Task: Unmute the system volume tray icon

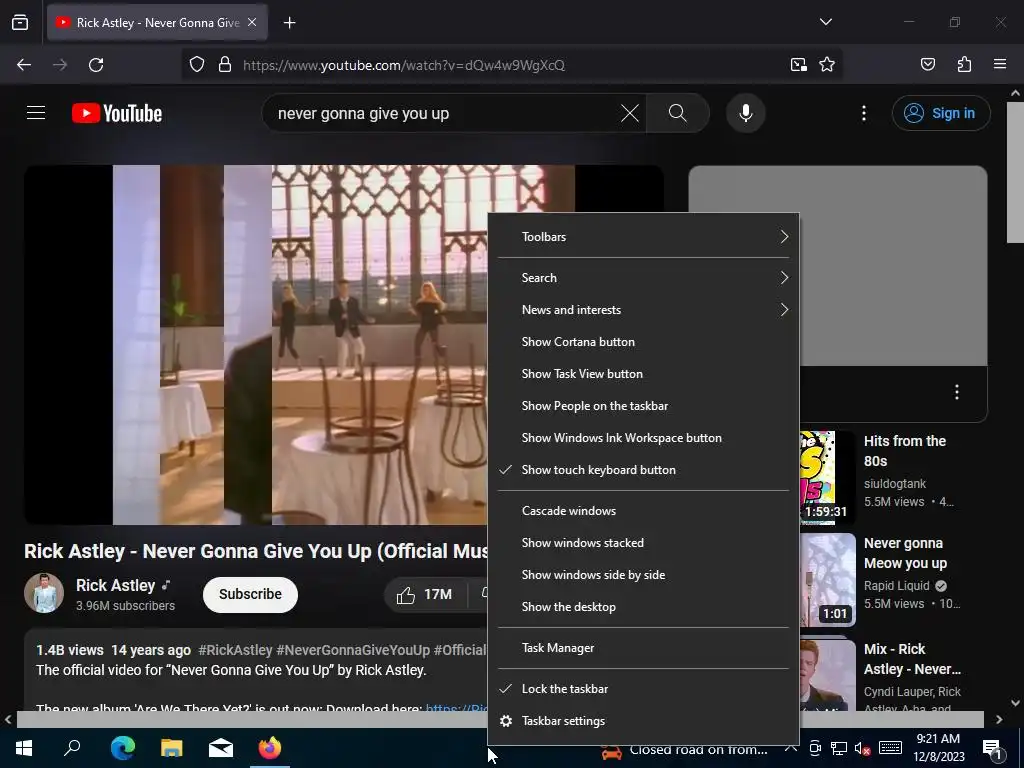Action: pos(862,749)
